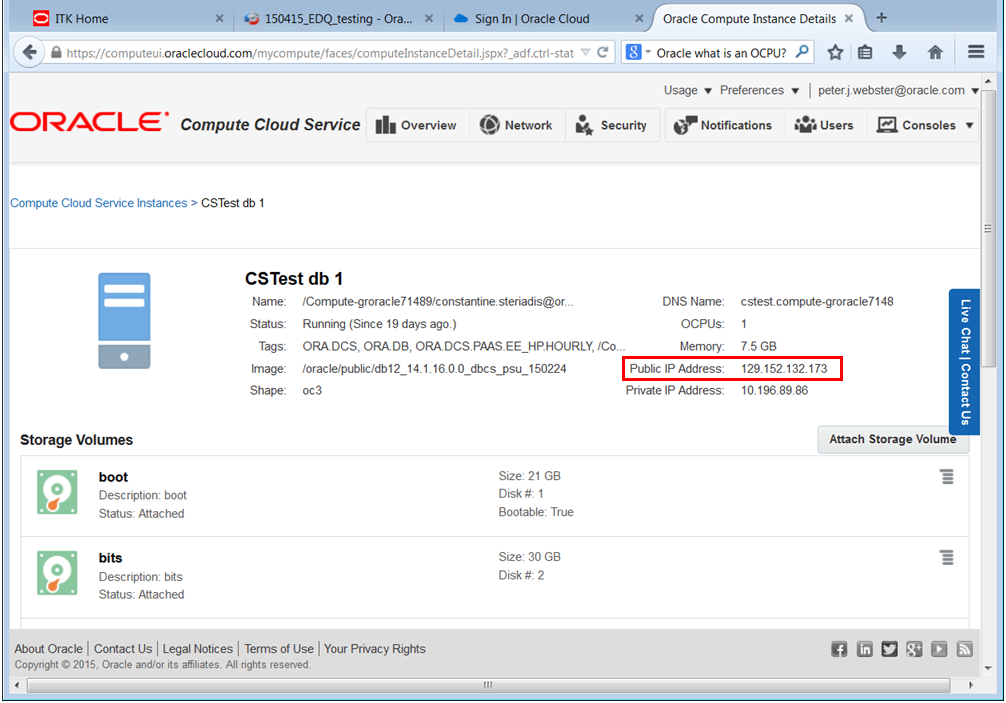The height and width of the screenshot is (703, 1006).
Task: Open the bookmarks list icon
Action: [865, 53]
